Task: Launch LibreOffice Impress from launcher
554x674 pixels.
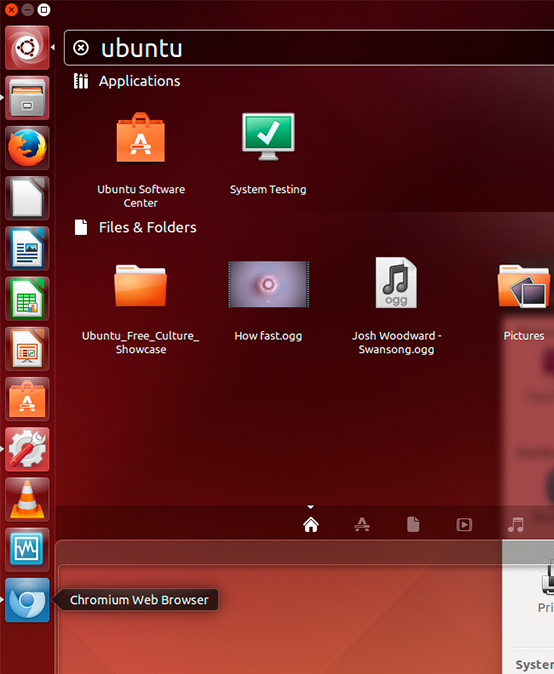Action: point(27,349)
